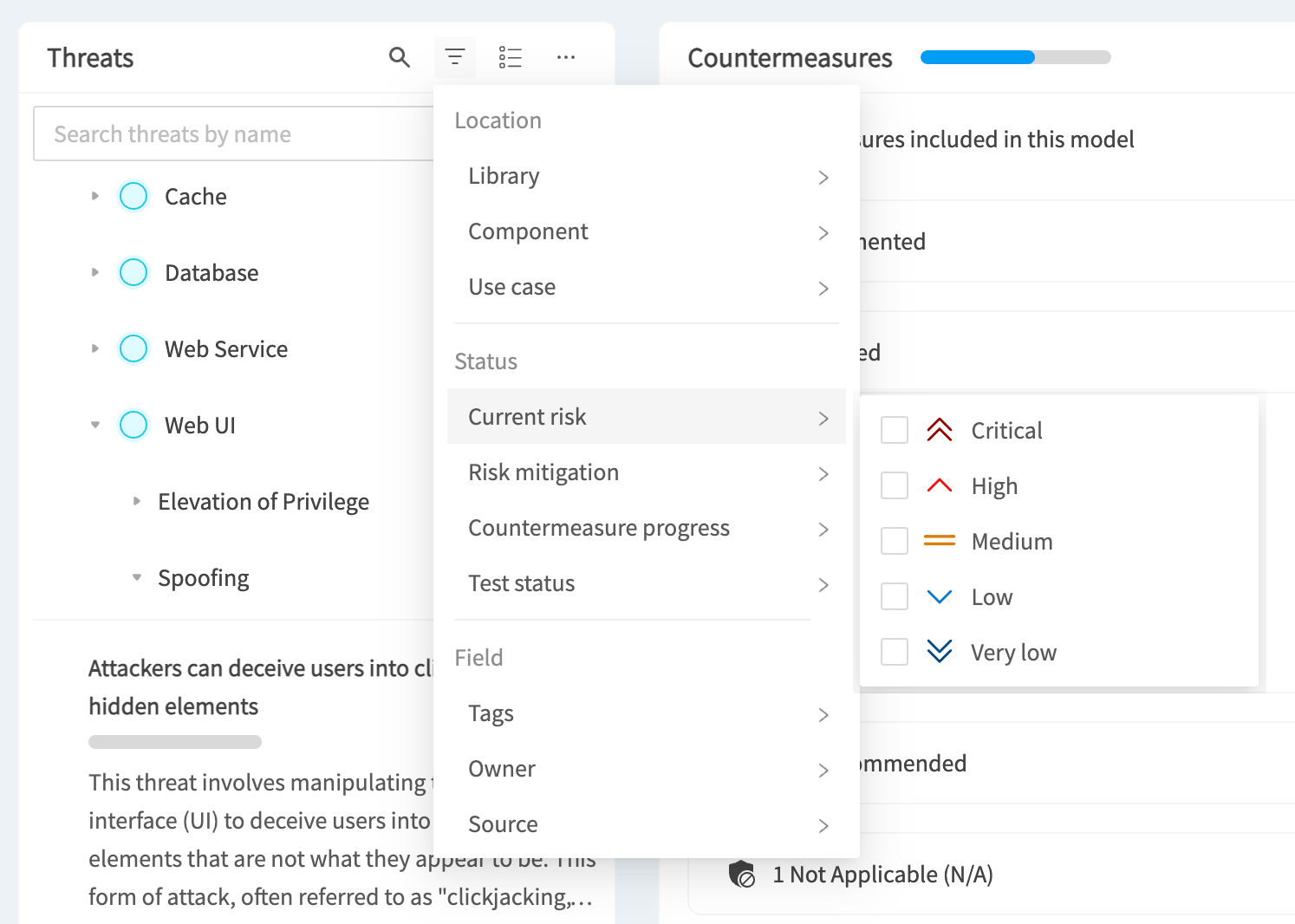Check the Critical risk checkbox
The width and height of the screenshot is (1295, 924).
[x=895, y=430]
